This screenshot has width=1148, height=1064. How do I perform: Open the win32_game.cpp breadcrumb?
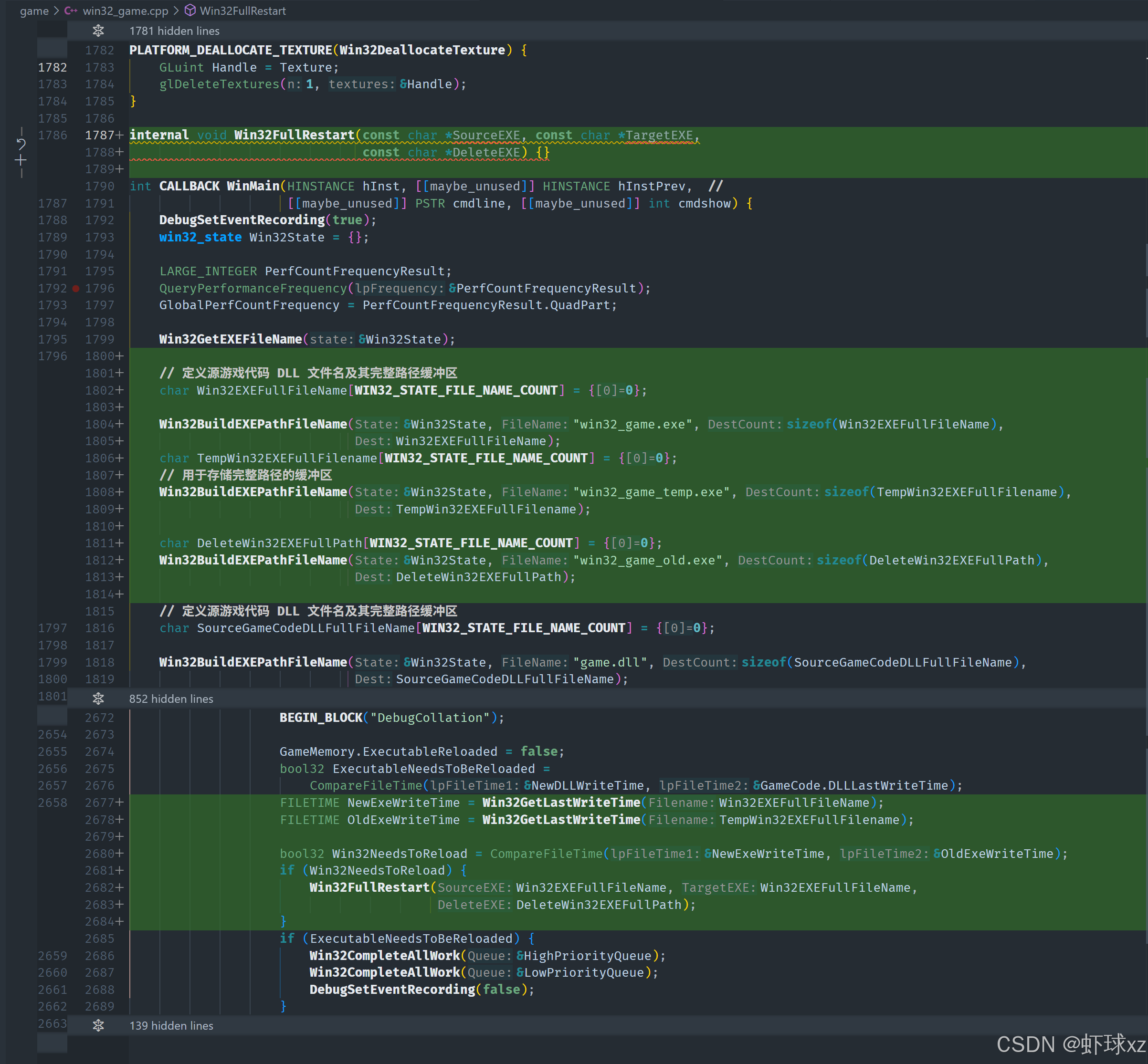[125, 10]
